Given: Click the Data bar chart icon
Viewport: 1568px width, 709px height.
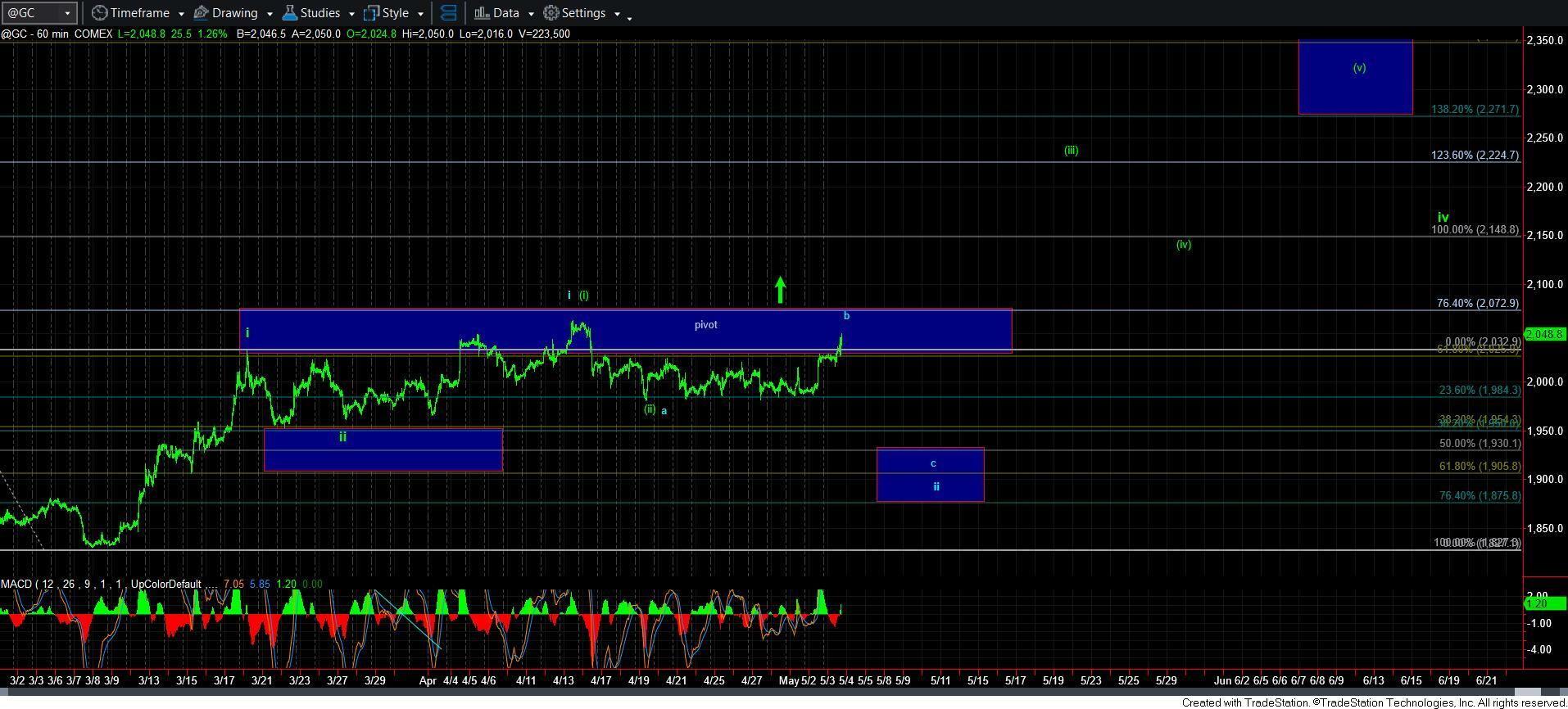Looking at the screenshot, I should click(482, 13).
